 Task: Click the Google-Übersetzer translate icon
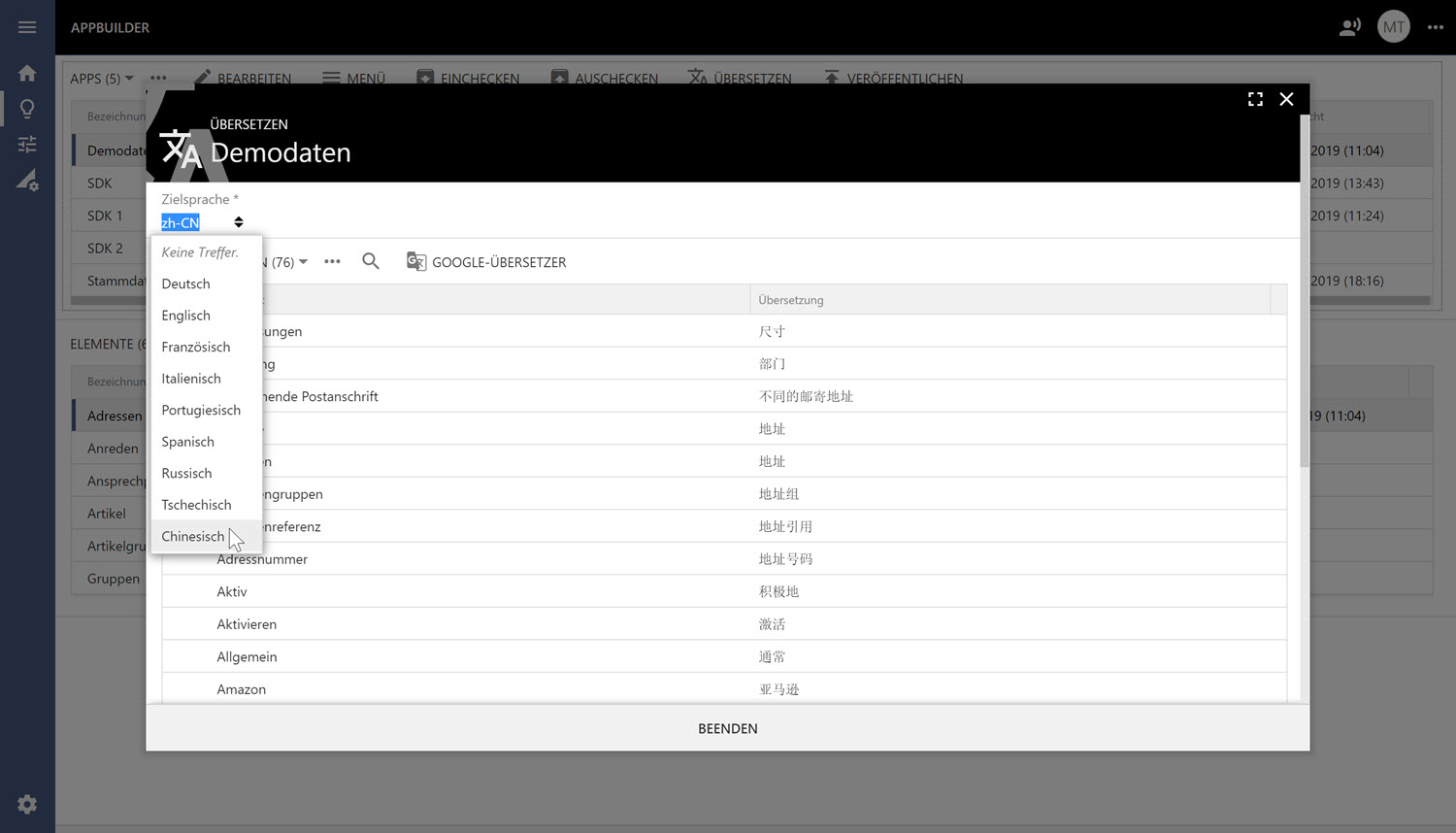pyautogui.click(x=416, y=262)
